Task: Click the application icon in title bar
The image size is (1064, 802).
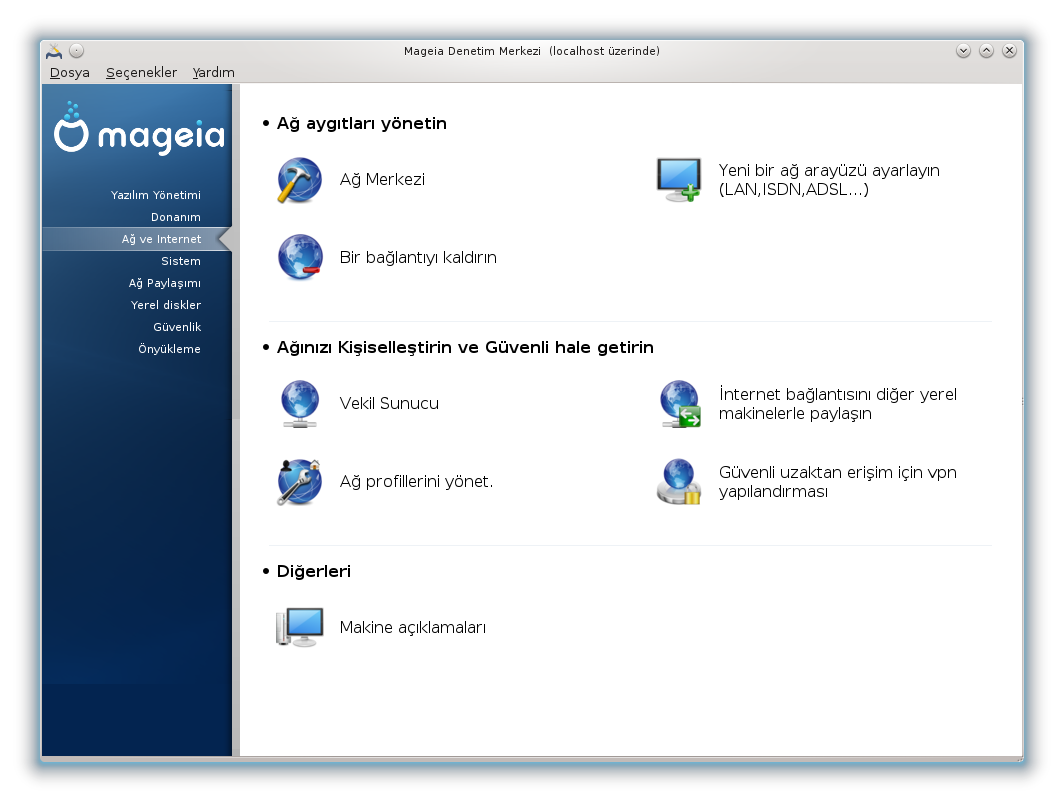Action: [x=54, y=51]
